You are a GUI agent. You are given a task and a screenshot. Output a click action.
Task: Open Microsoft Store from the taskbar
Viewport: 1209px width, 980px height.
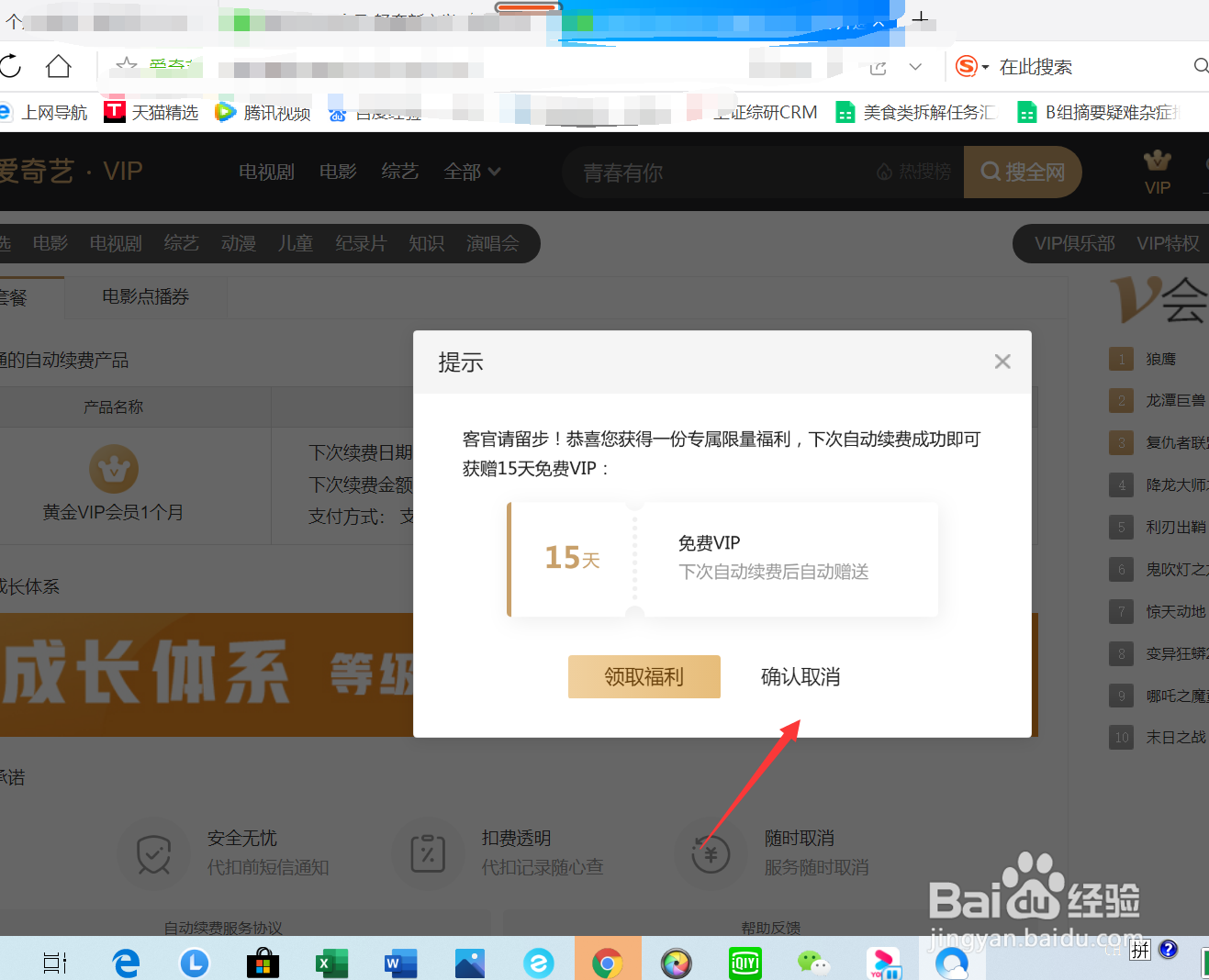(x=263, y=963)
